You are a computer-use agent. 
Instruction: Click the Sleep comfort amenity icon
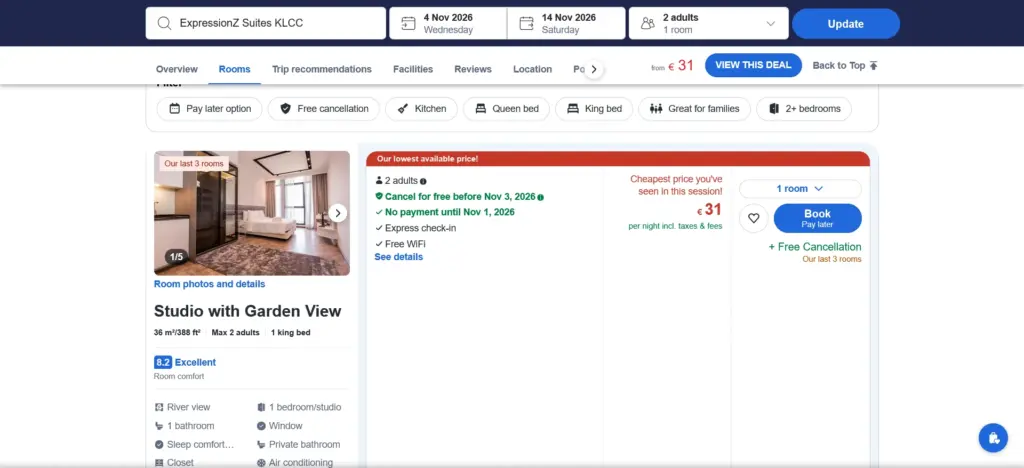(x=159, y=445)
